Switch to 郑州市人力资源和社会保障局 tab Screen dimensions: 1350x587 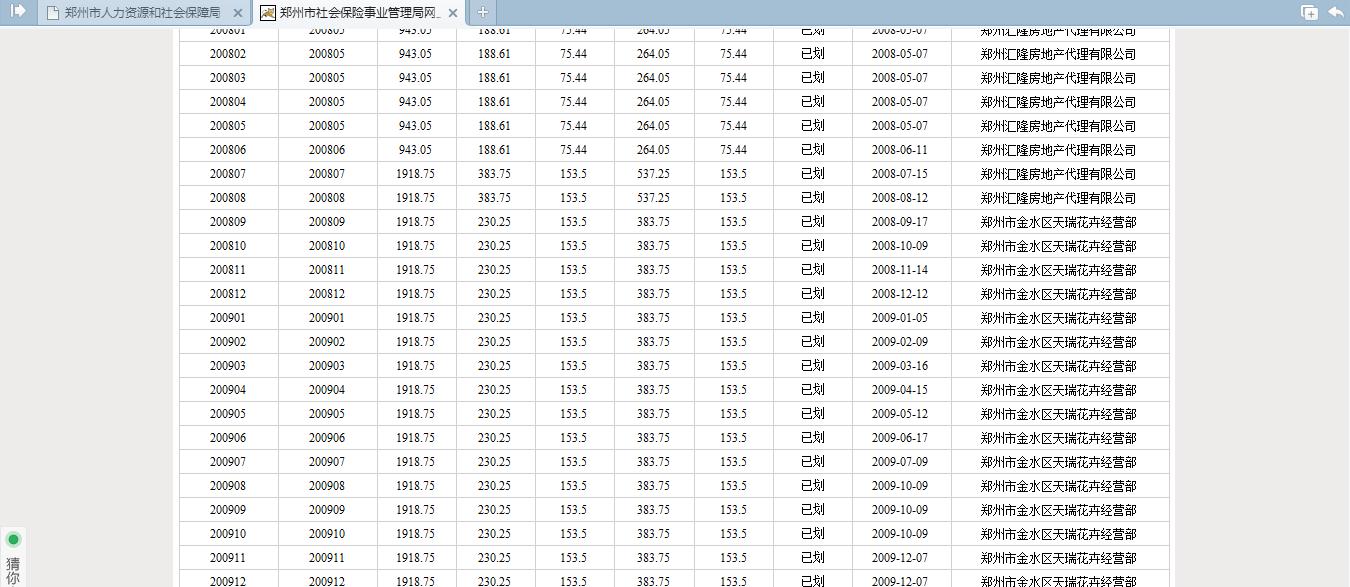click(x=142, y=13)
